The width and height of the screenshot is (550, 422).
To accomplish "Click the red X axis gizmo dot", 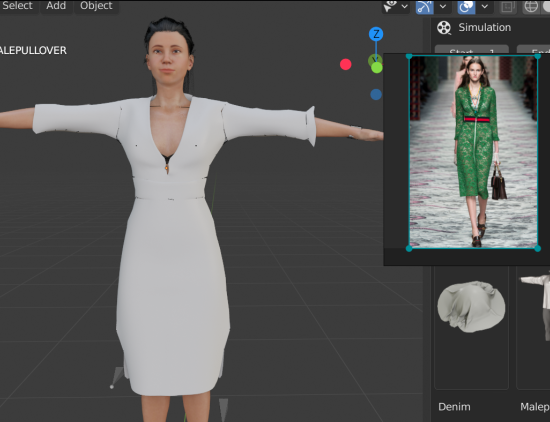I will coord(346,64).
